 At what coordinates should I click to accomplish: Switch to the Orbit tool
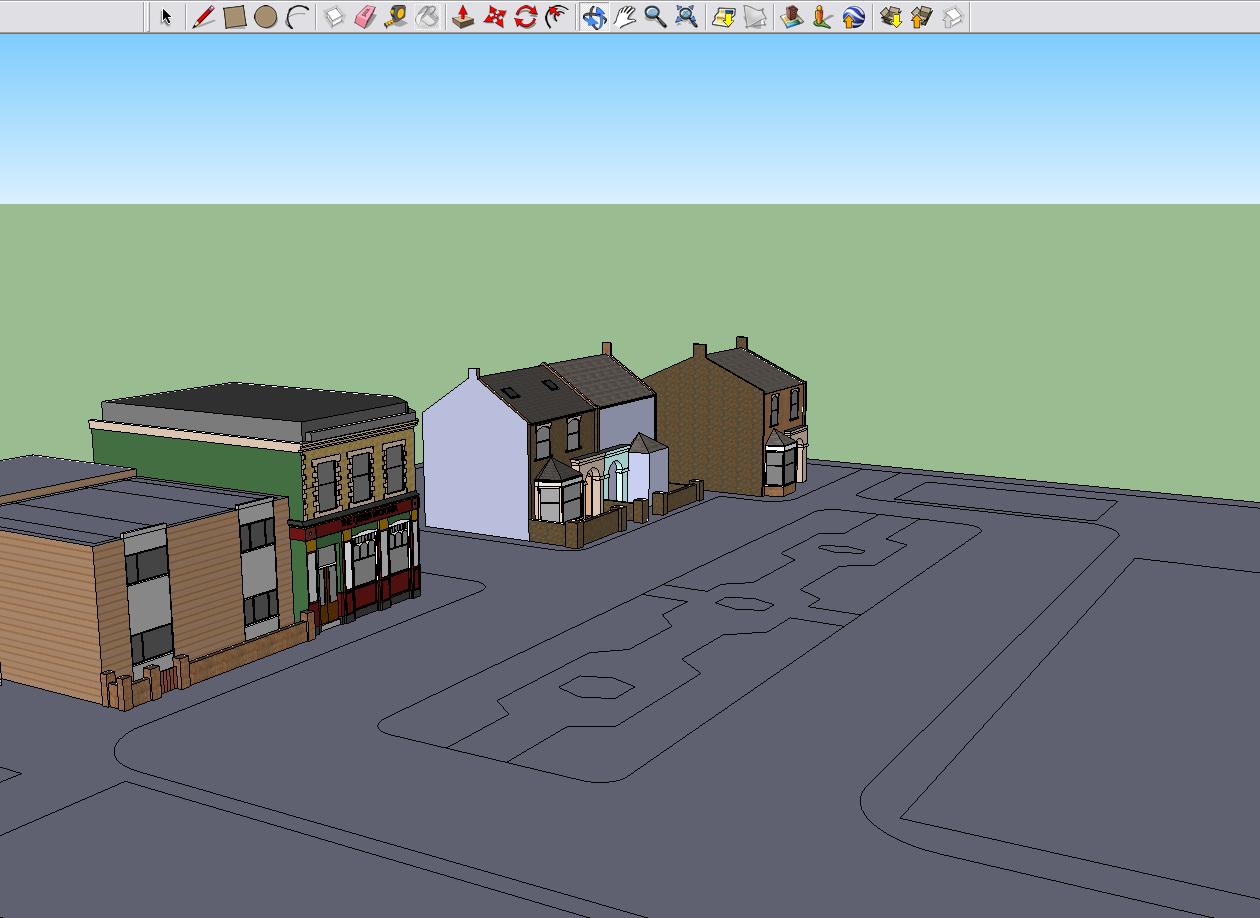point(594,17)
